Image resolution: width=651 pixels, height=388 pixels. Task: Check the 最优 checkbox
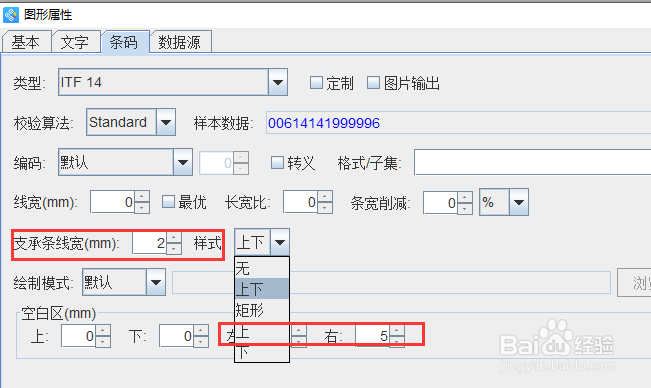coord(168,202)
